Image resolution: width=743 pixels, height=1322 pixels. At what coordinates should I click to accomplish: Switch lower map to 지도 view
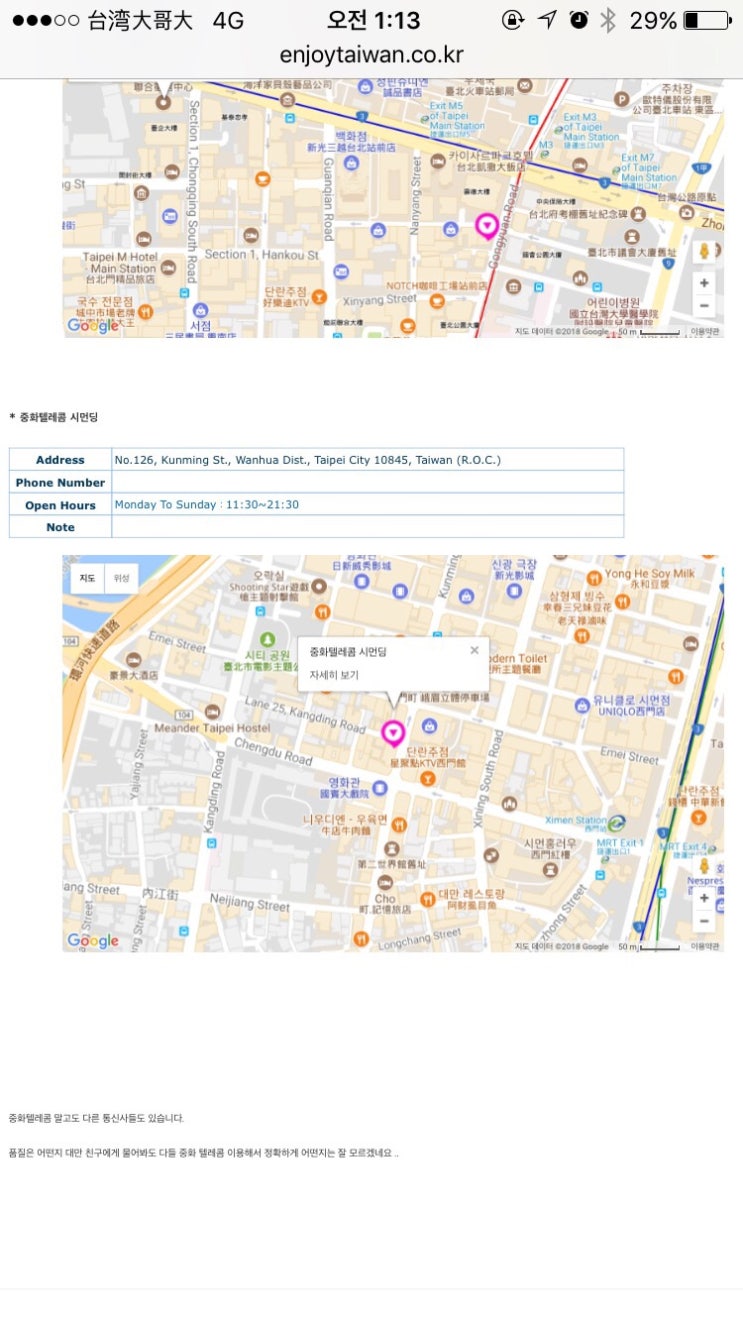point(87,578)
